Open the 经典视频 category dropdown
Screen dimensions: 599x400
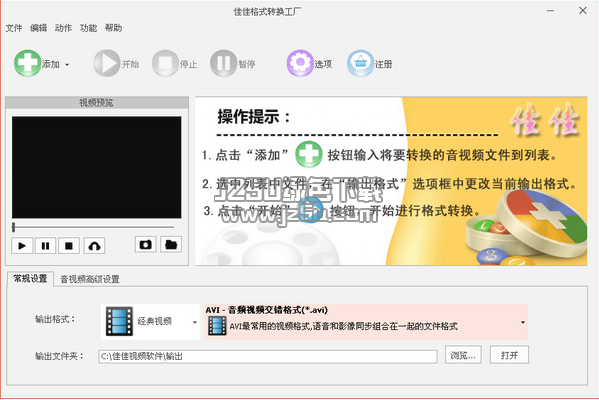[151, 321]
